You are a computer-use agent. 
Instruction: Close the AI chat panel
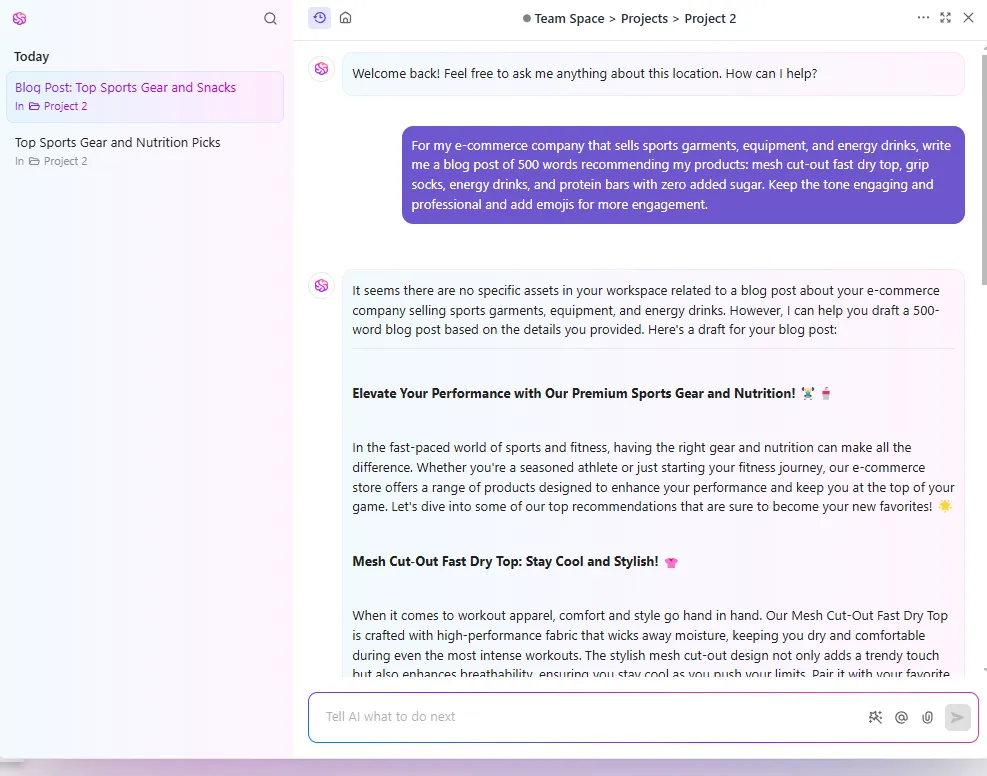(x=969, y=18)
